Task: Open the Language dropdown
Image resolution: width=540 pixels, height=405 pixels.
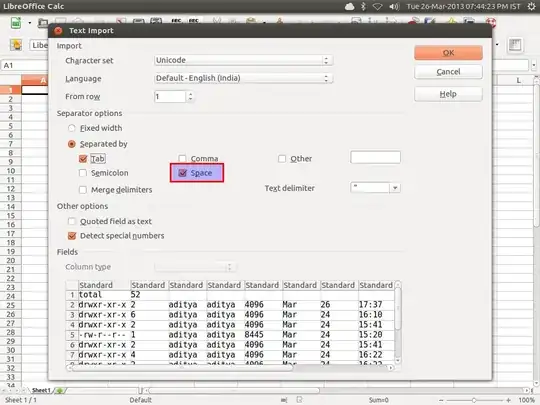Action: click(x=243, y=78)
